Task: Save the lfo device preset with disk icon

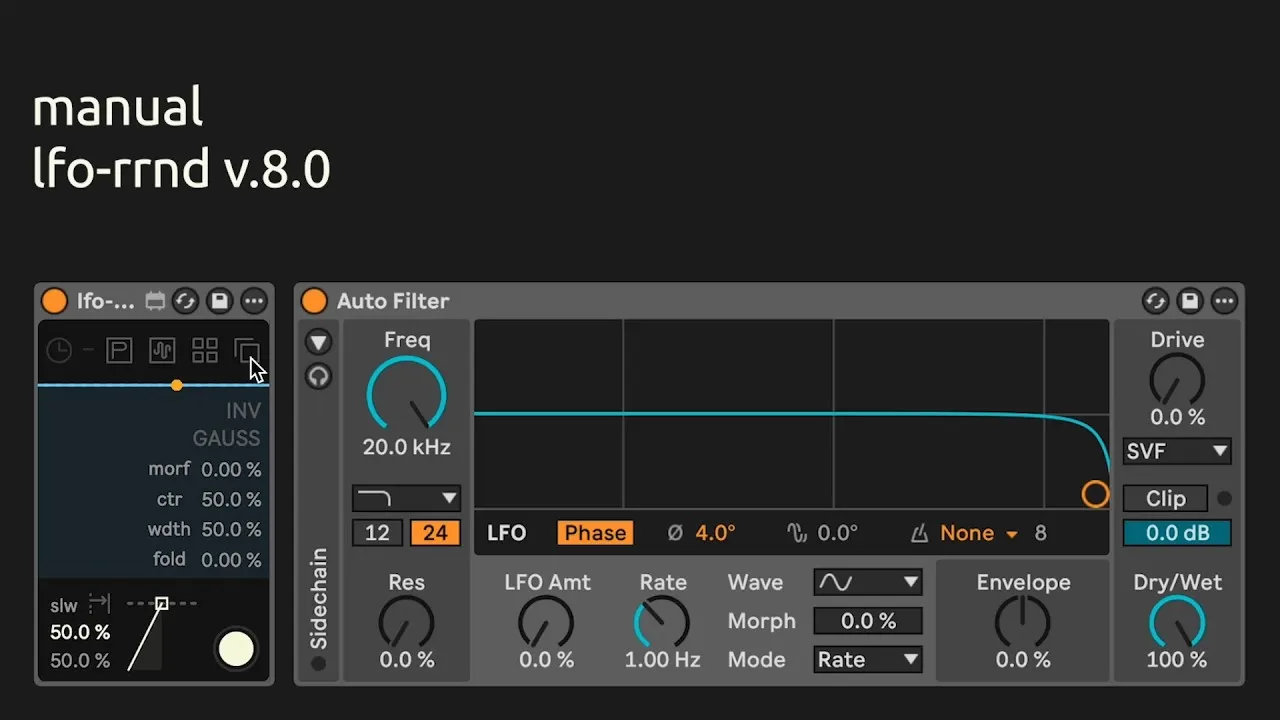Action: [x=219, y=301]
